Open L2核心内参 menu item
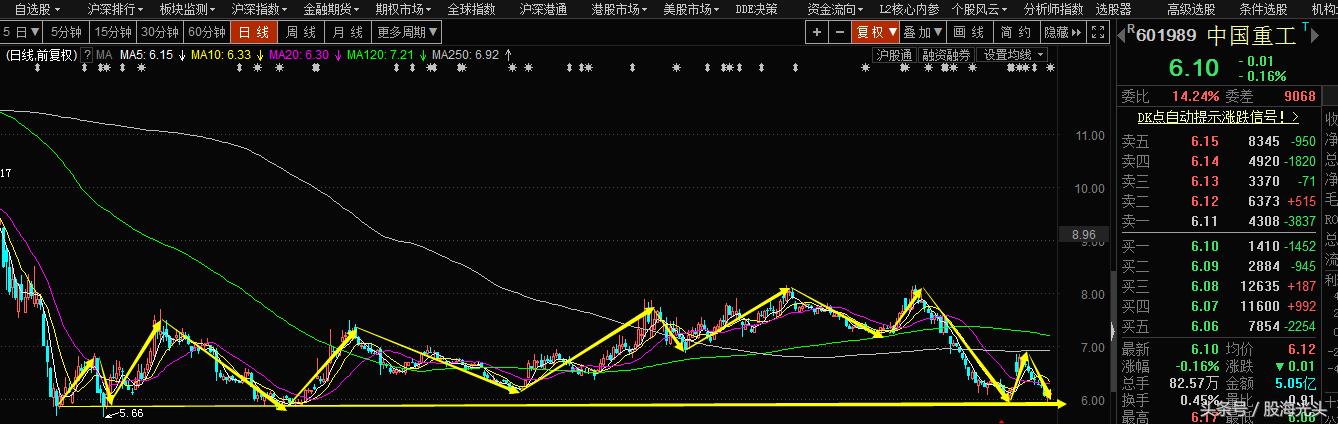 tap(908, 9)
